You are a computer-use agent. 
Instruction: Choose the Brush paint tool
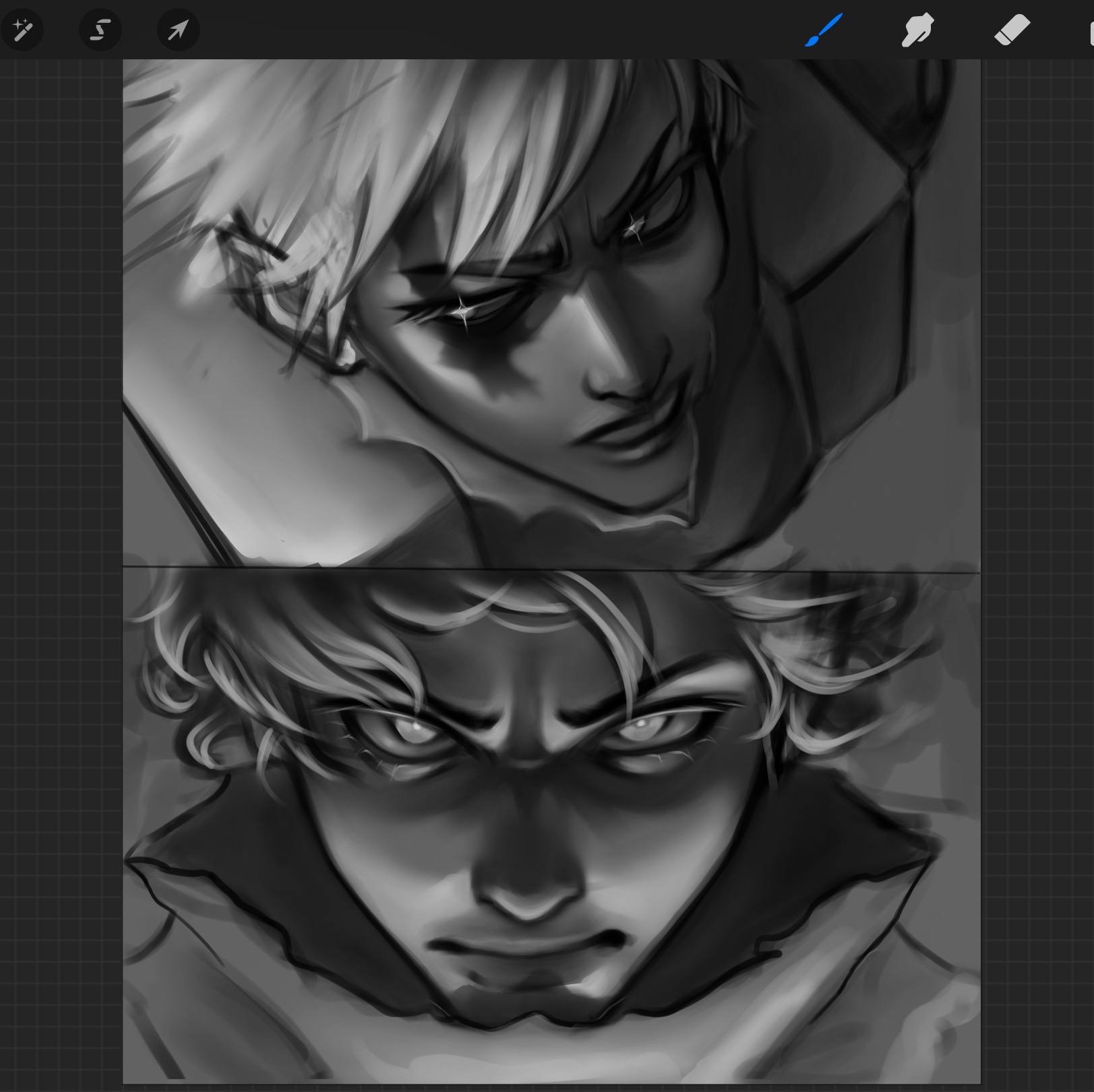[x=824, y=30]
